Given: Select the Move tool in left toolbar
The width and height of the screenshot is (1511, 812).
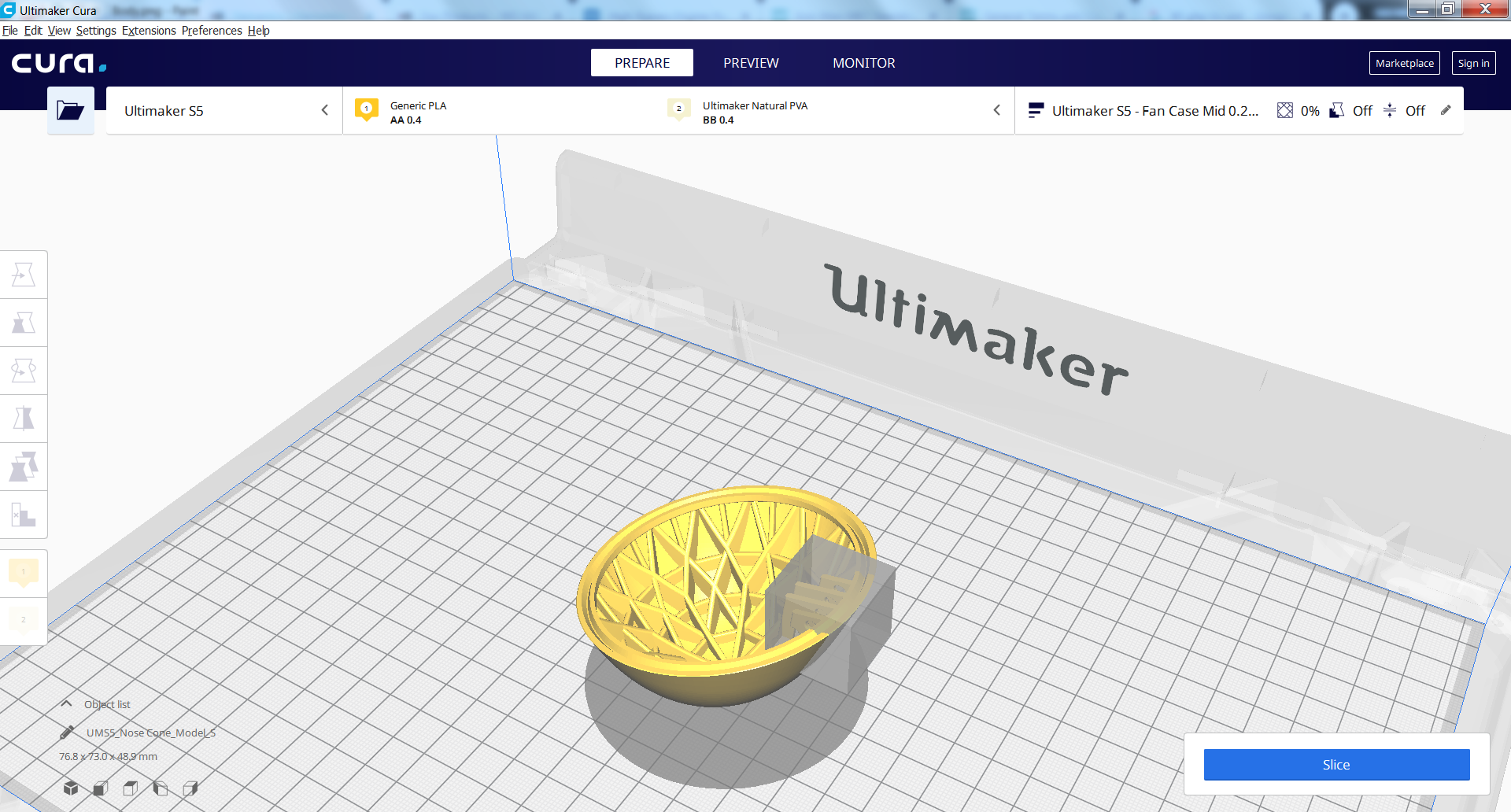Looking at the screenshot, I should pyautogui.click(x=24, y=275).
